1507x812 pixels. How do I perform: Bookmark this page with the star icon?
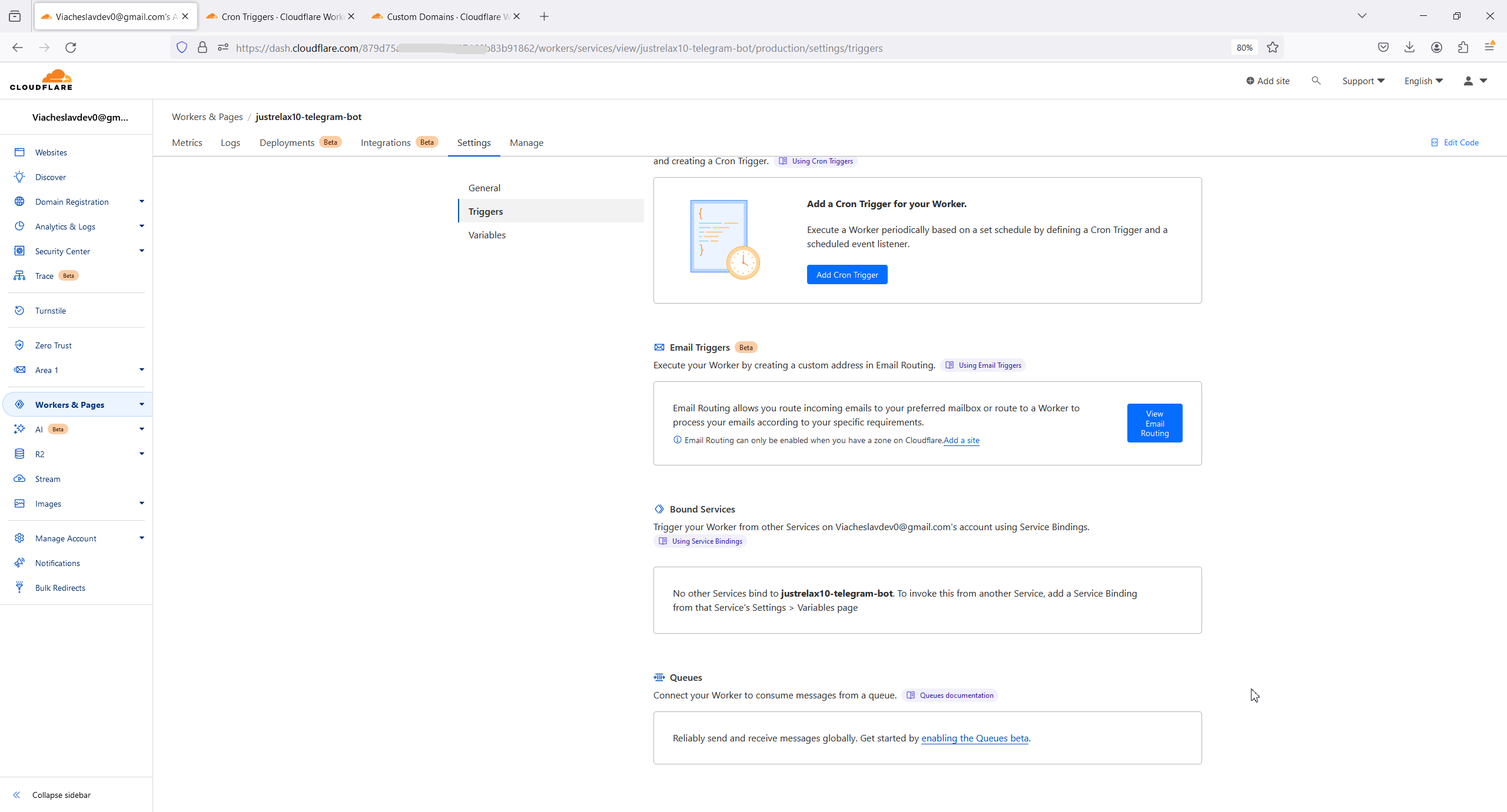(x=1273, y=48)
